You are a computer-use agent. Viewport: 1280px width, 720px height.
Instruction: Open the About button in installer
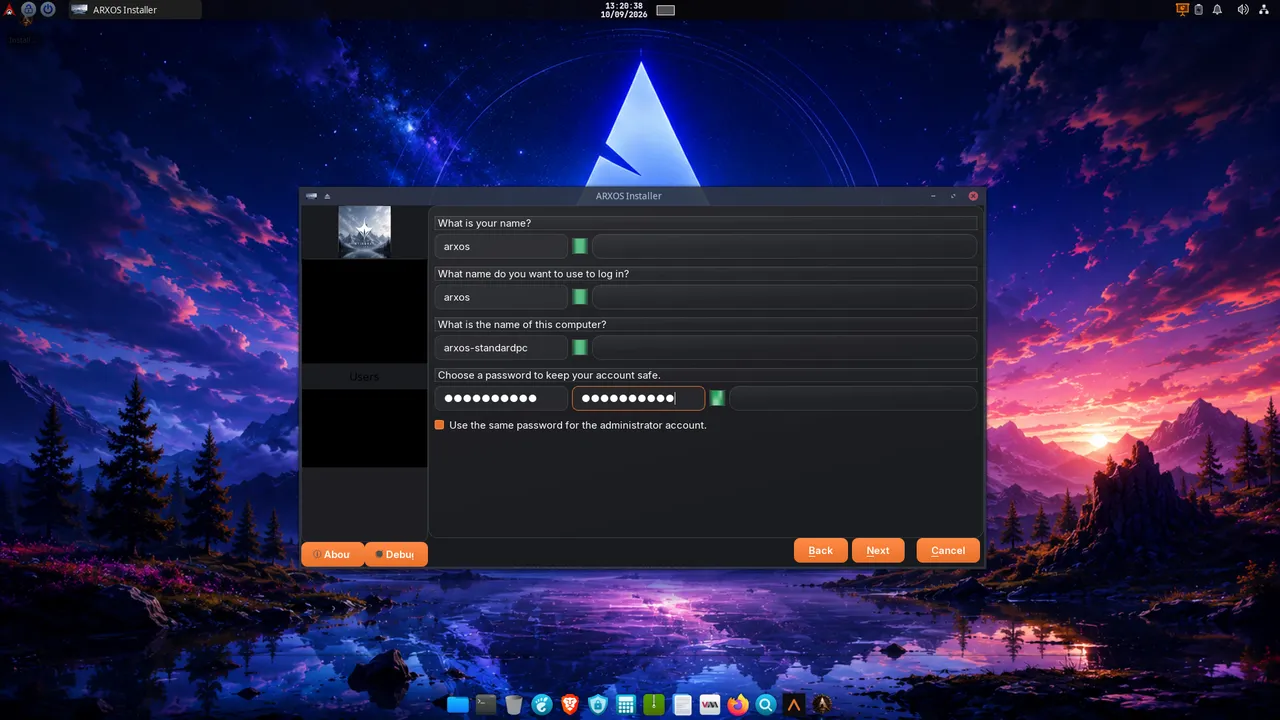click(x=333, y=554)
